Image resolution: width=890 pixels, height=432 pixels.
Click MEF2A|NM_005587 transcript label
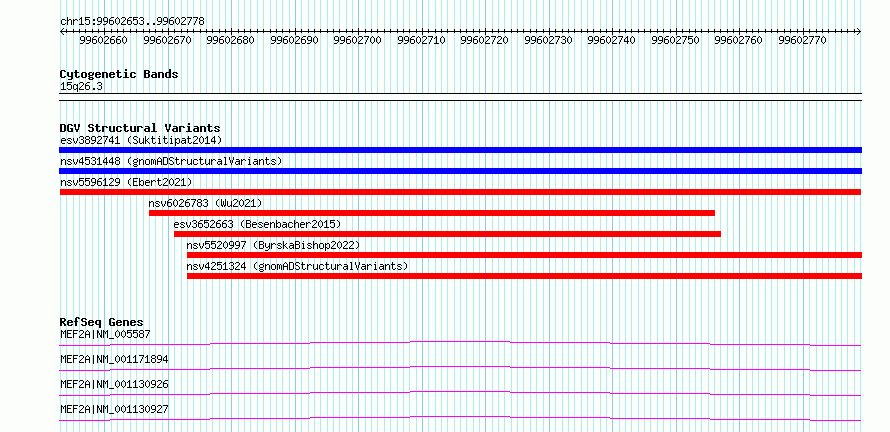[106, 334]
